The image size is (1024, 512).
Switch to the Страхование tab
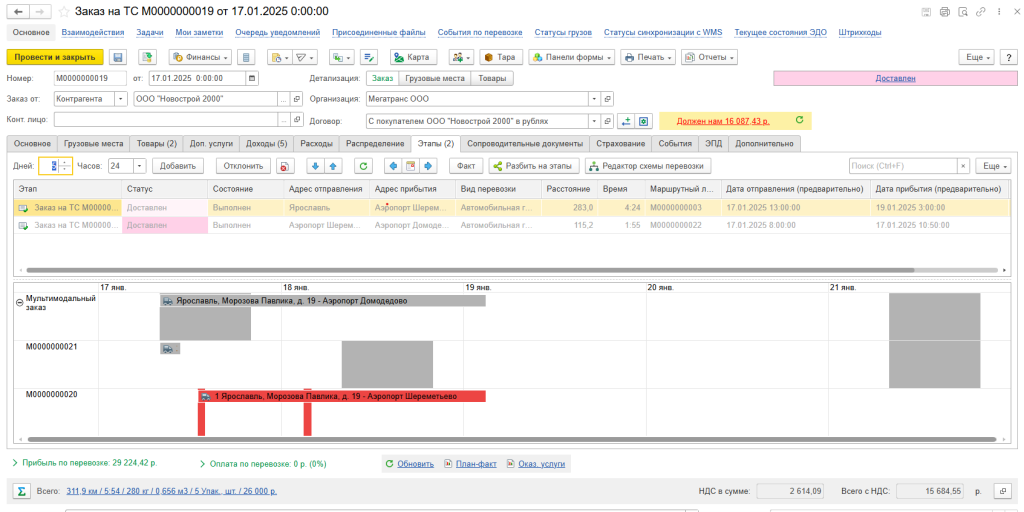pos(621,144)
